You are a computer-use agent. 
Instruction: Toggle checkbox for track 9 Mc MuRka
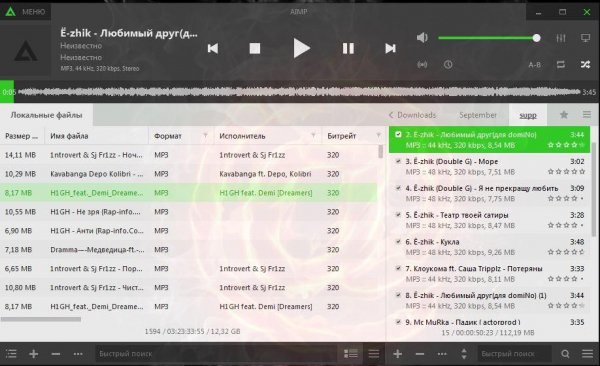tap(398, 322)
